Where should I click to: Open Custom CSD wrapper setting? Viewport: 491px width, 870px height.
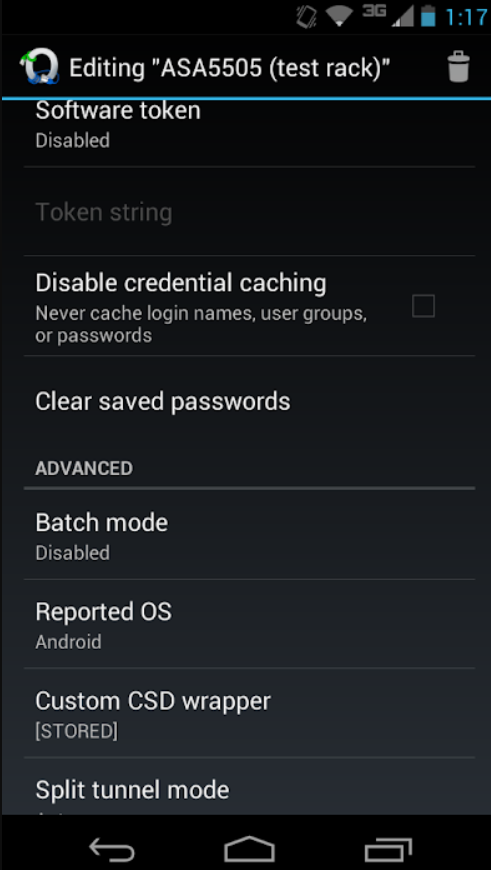tap(250, 713)
